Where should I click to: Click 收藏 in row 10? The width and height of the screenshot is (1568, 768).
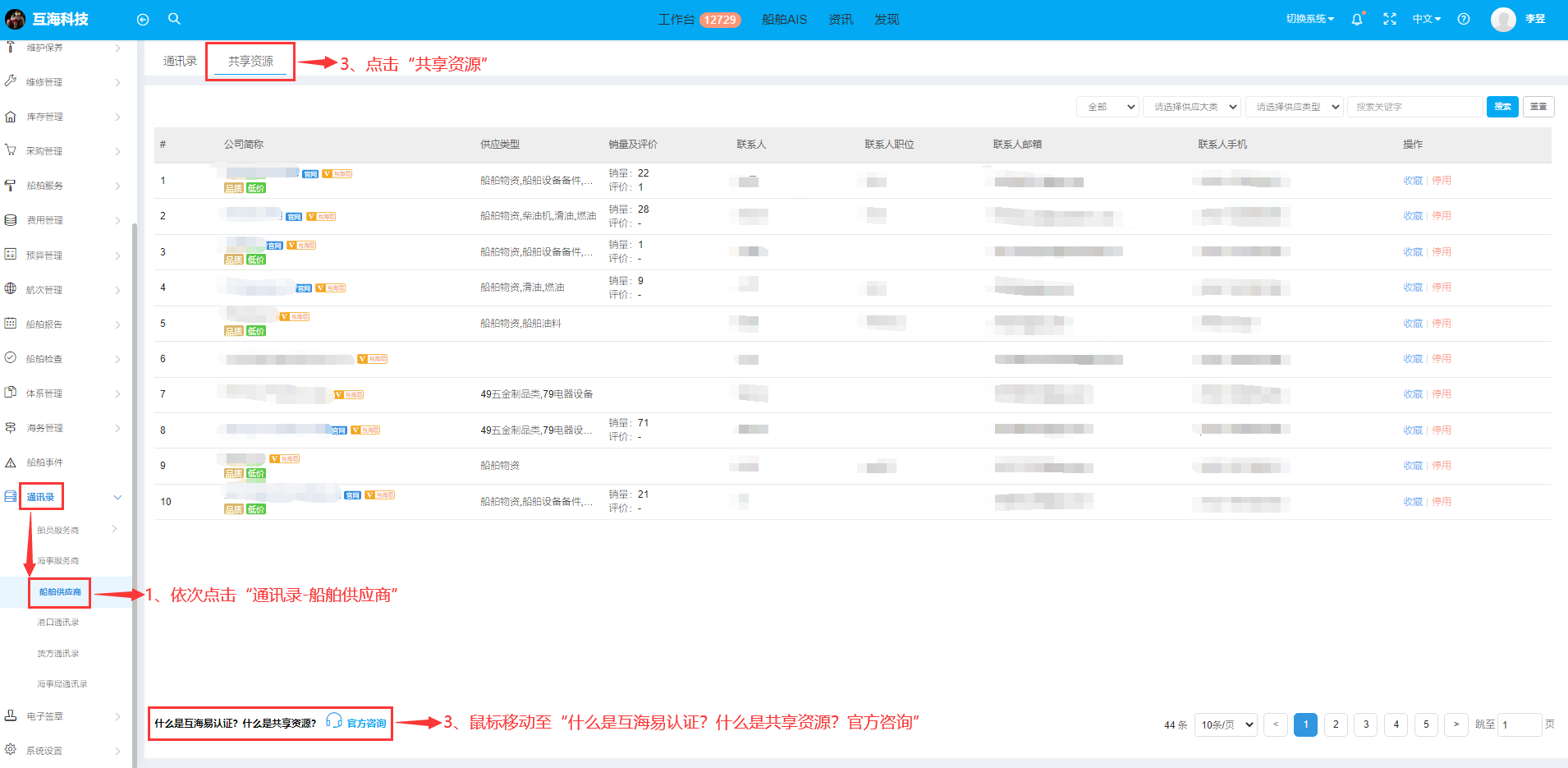(1413, 502)
